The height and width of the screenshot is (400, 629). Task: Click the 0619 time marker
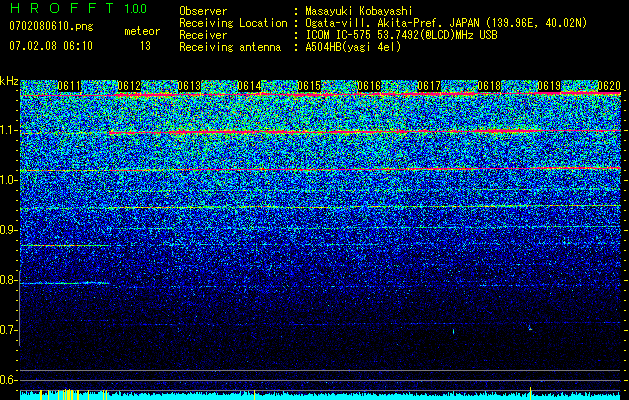549,86
